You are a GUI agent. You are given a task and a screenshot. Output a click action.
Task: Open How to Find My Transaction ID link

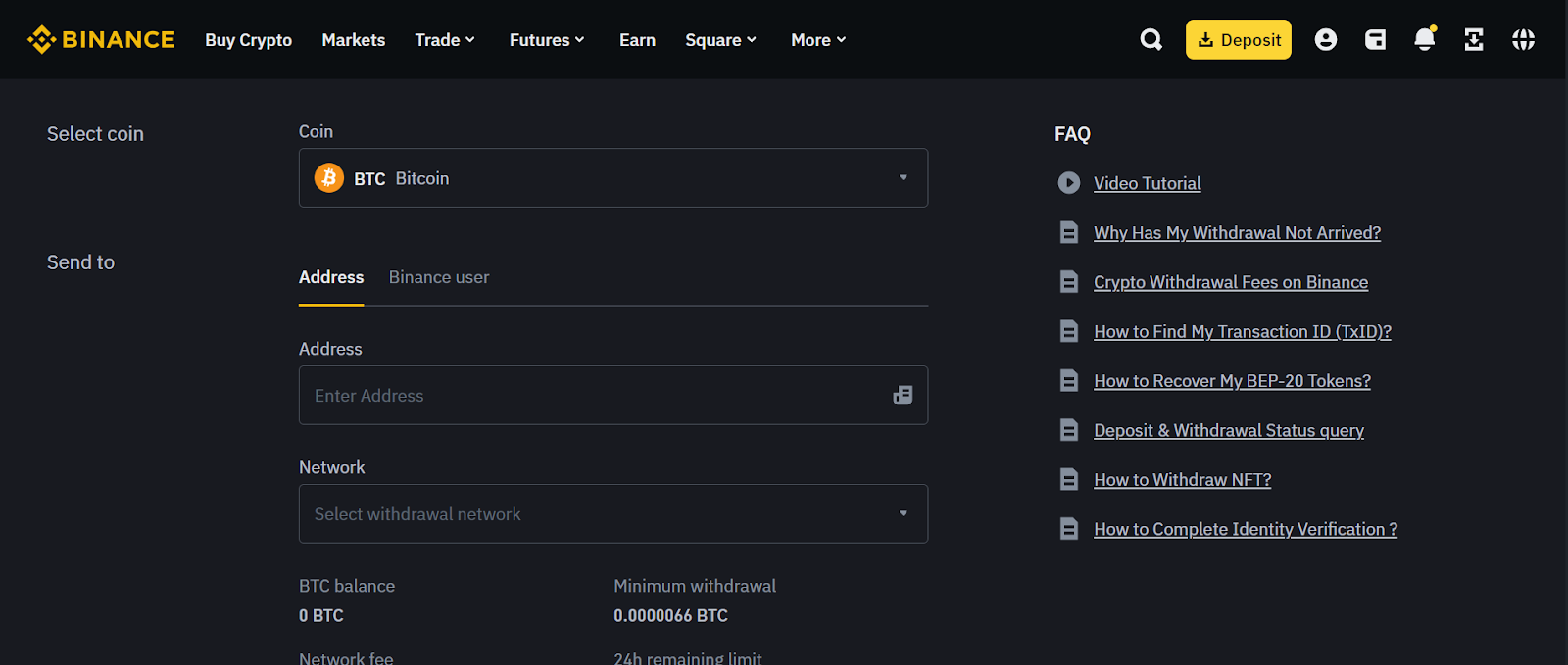[x=1243, y=331]
